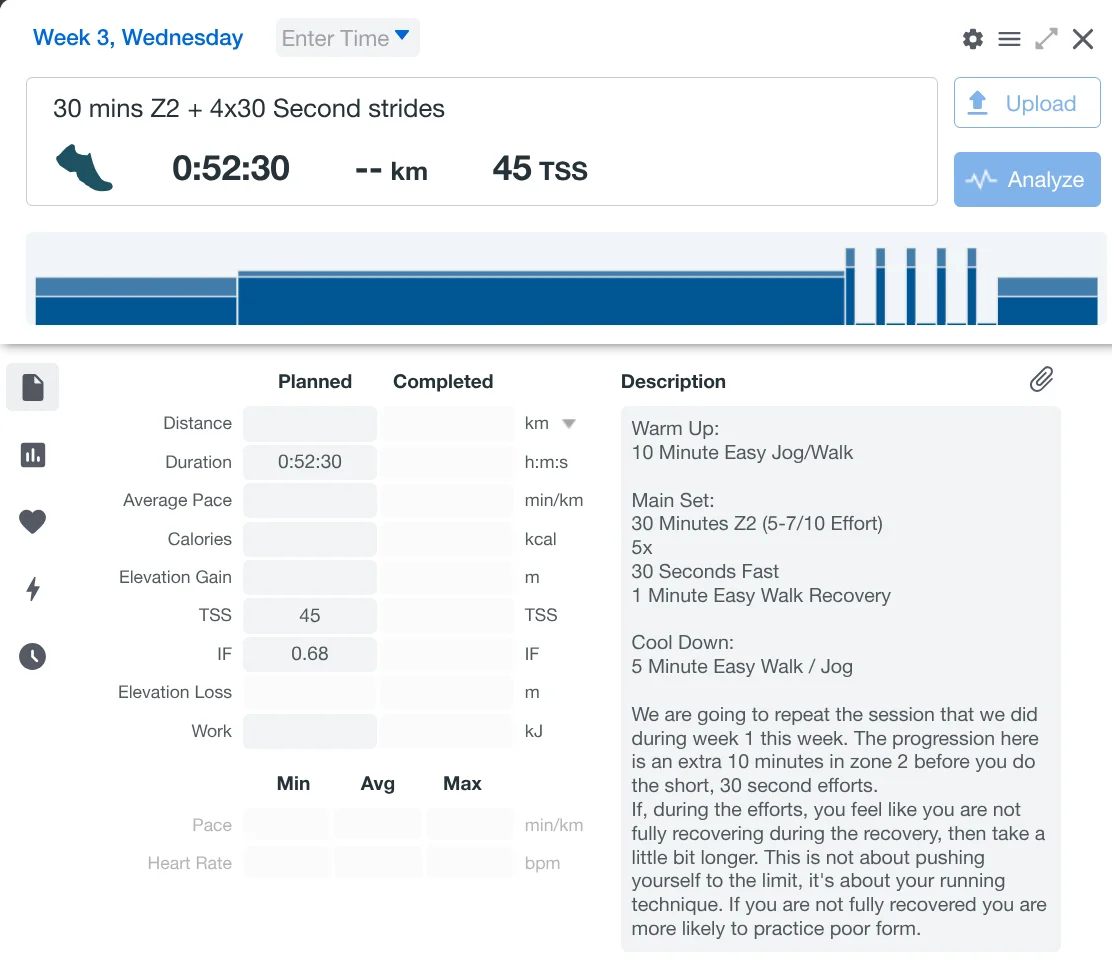This screenshot has width=1112, height=960.
Task: Click the Planned Duration field
Action: [310, 462]
